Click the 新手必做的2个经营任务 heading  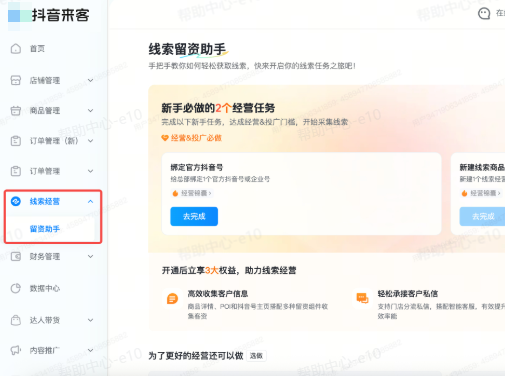click(x=218, y=108)
